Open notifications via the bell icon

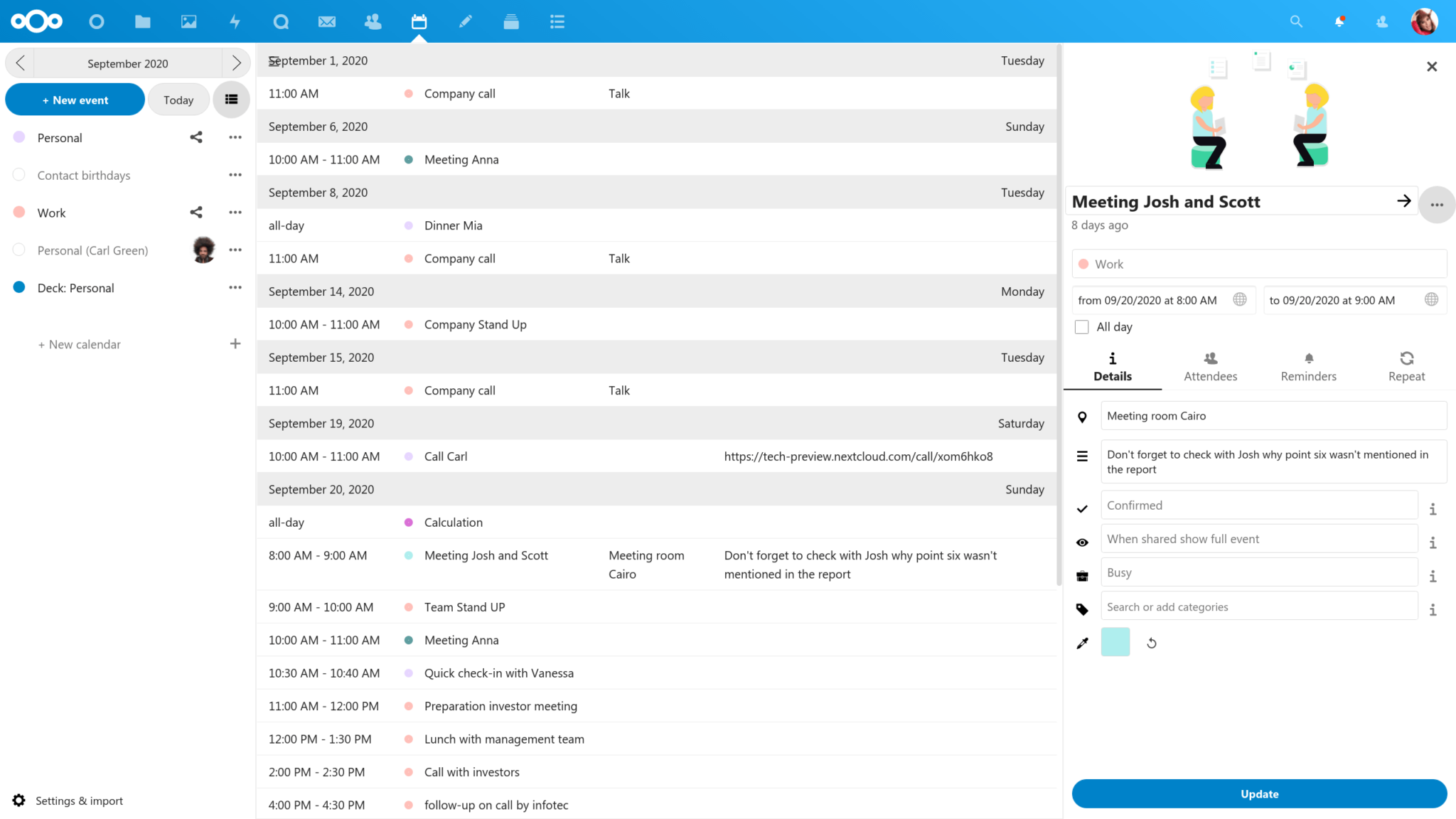(x=1339, y=21)
